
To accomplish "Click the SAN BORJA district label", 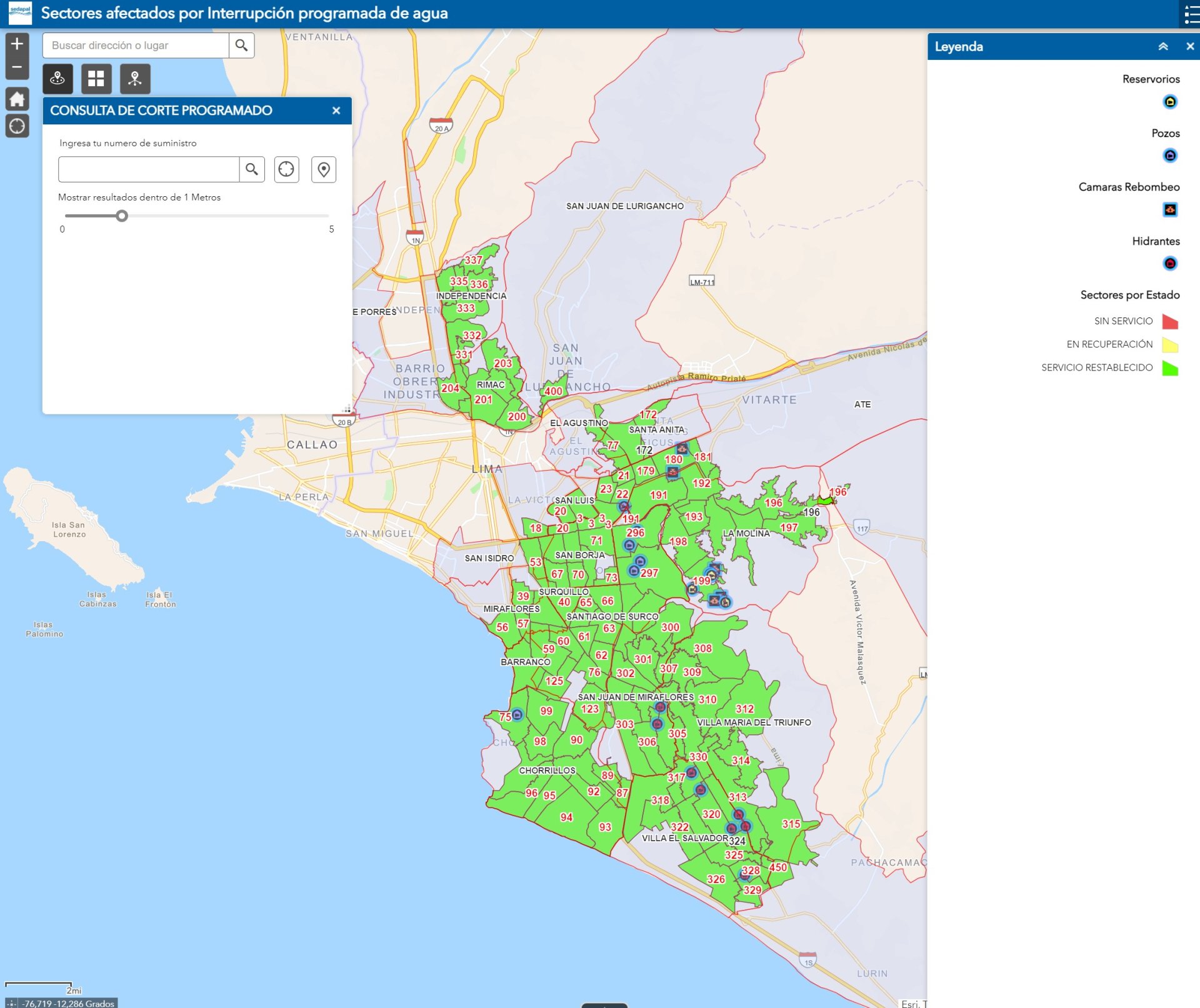I will [580, 555].
